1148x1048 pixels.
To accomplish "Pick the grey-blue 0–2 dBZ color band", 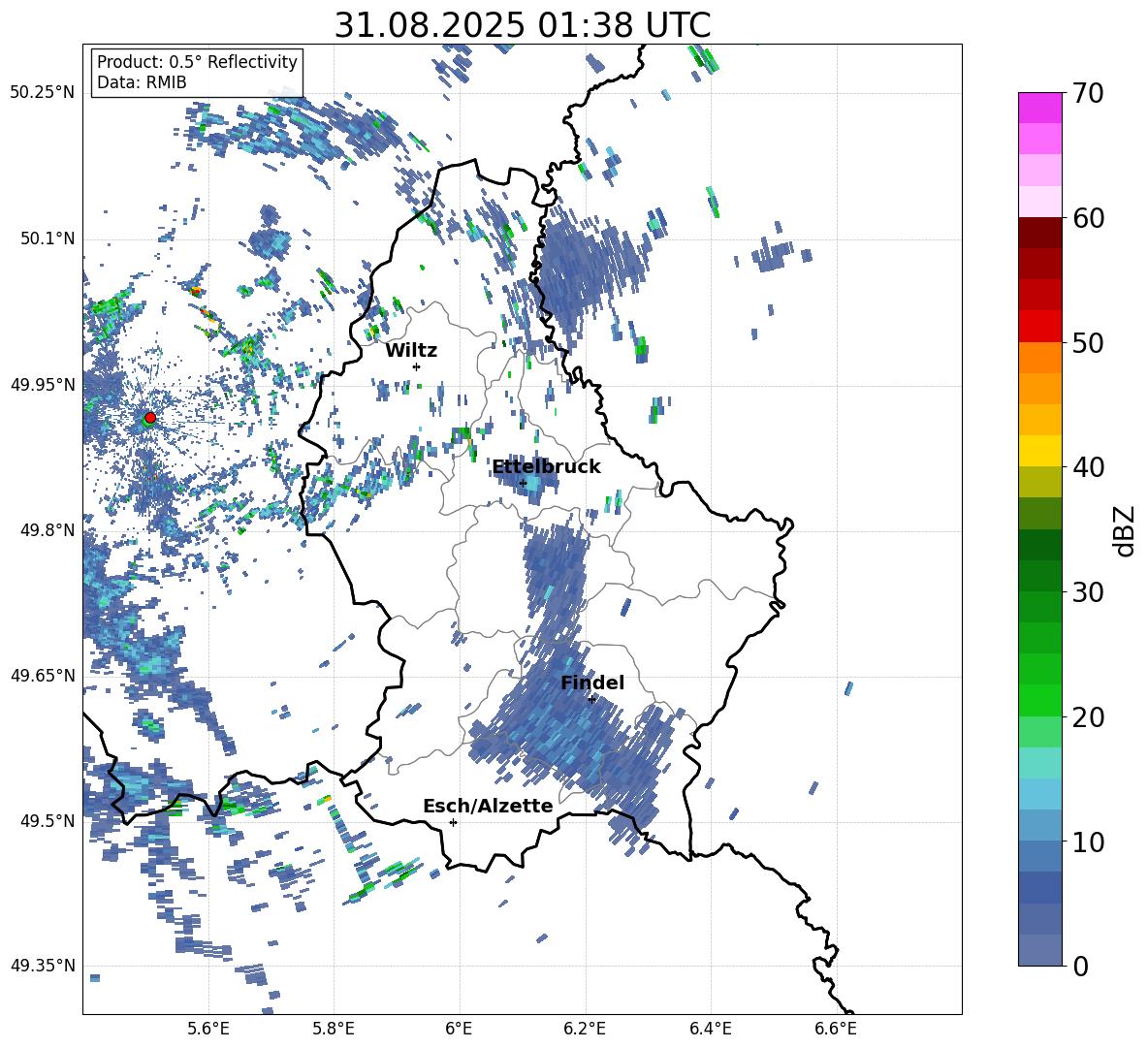I will point(1040,950).
